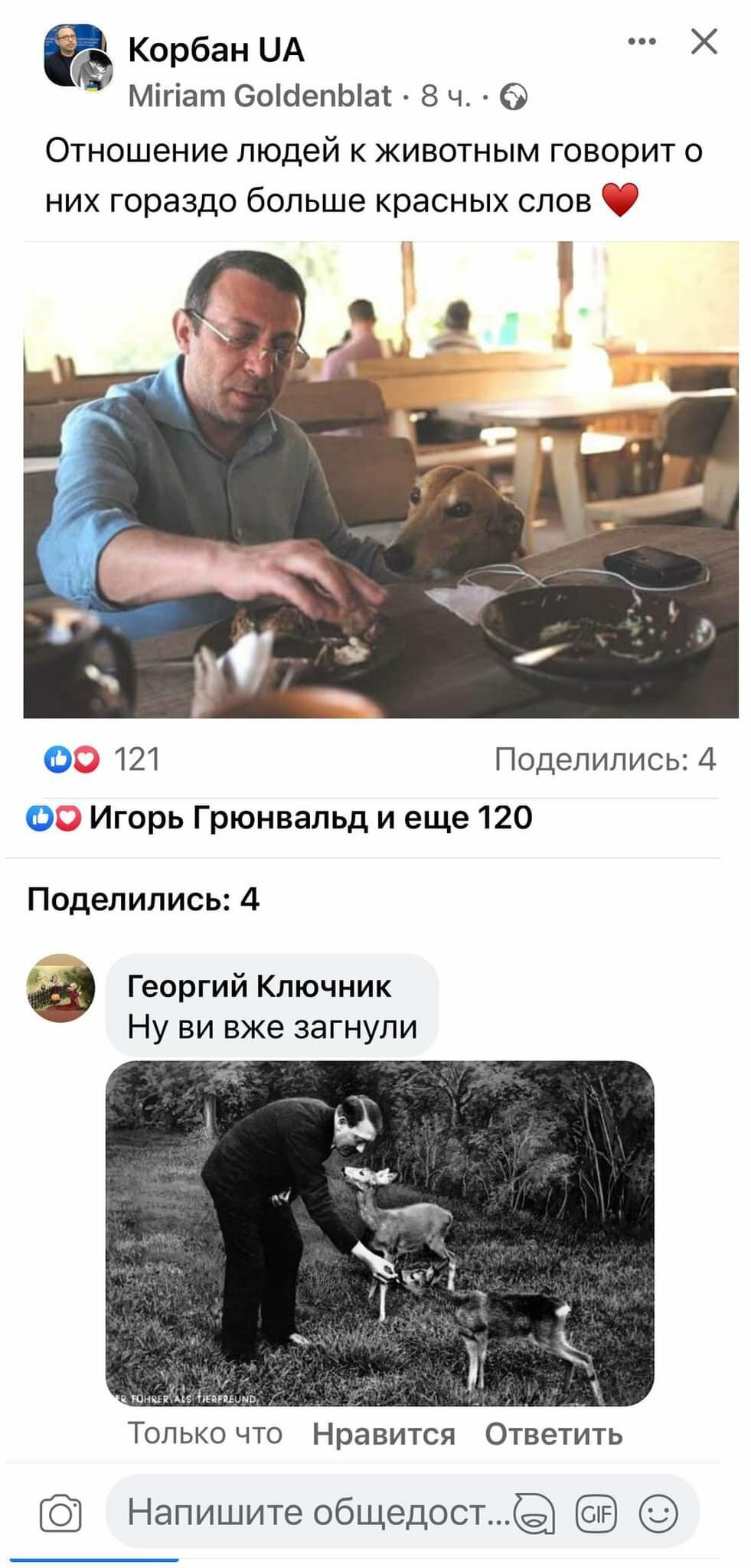Open Miriam Goldenblat profile link
The image size is (751, 1568).
[260, 96]
